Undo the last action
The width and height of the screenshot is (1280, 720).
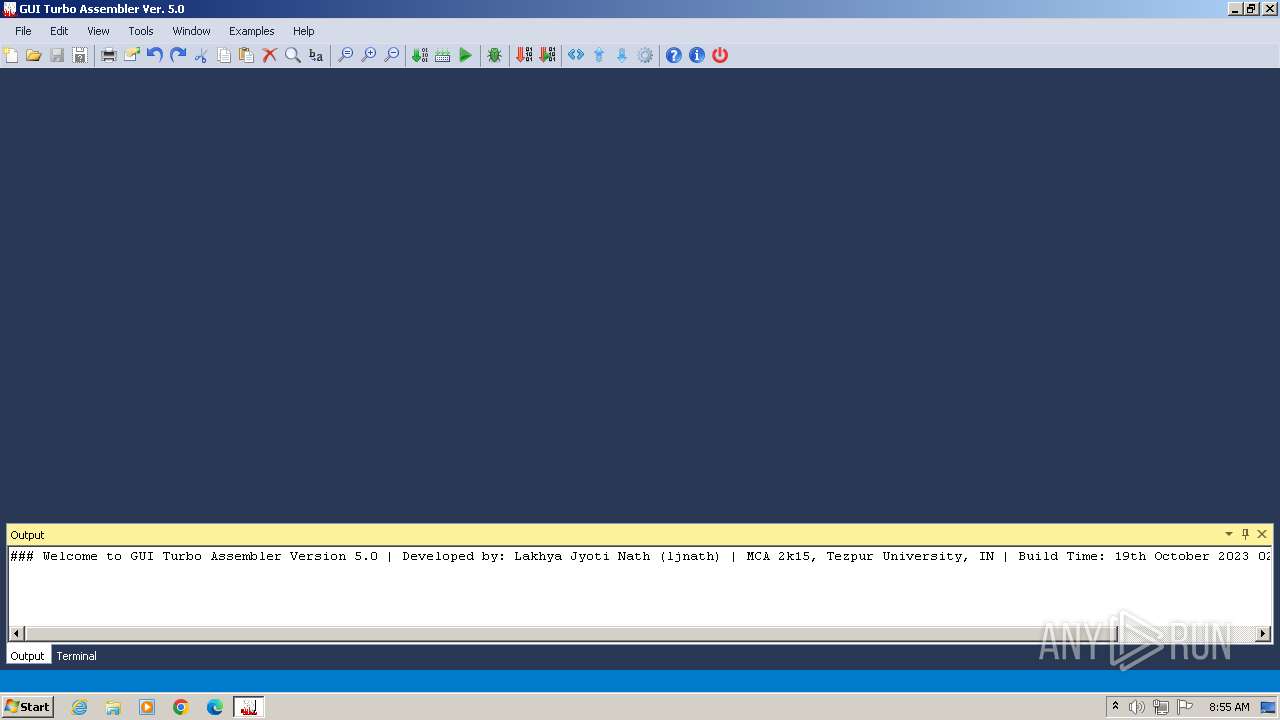click(x=155, y=55)
